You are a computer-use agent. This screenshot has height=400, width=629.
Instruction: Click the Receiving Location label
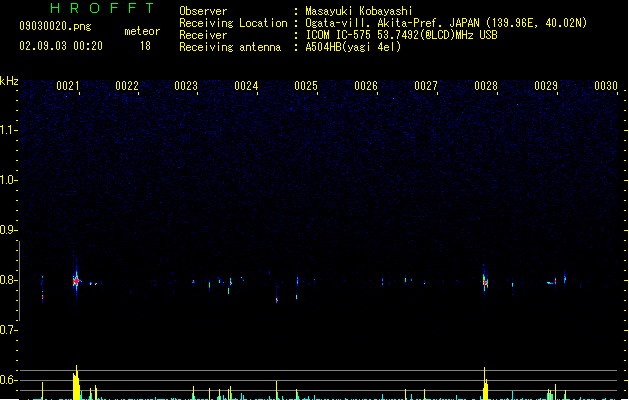(x=233, y=23)
